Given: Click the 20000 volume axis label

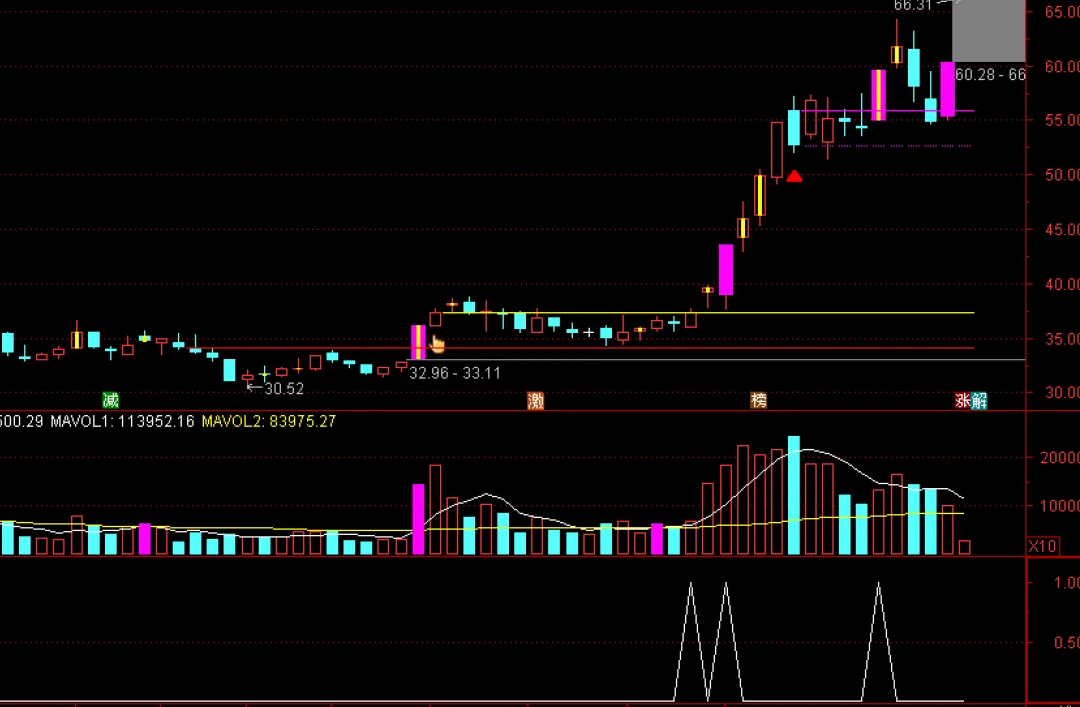Looking at the screenshot, I should click(1060, 458).
